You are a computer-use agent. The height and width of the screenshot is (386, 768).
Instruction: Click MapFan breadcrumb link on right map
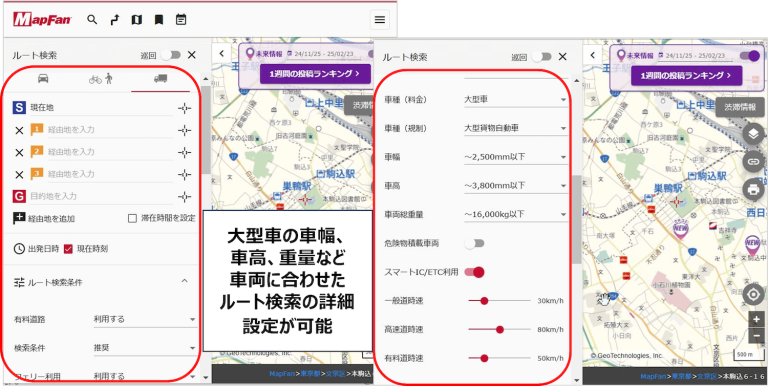[x=654, y=376]
